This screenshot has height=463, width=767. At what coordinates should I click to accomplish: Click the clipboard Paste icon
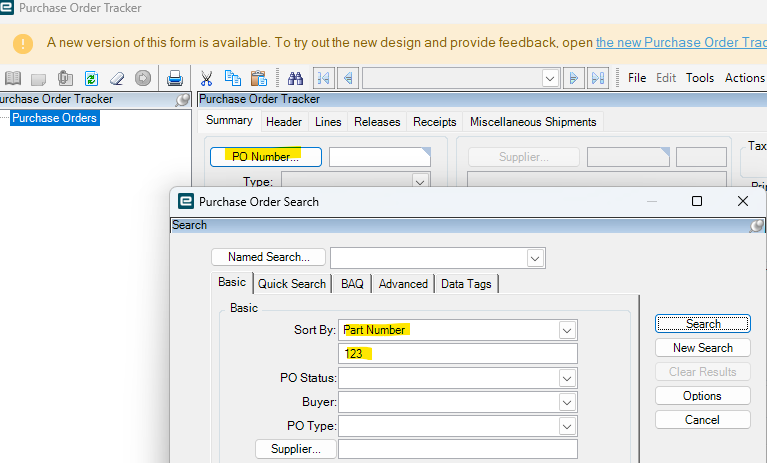coord(259,78)
